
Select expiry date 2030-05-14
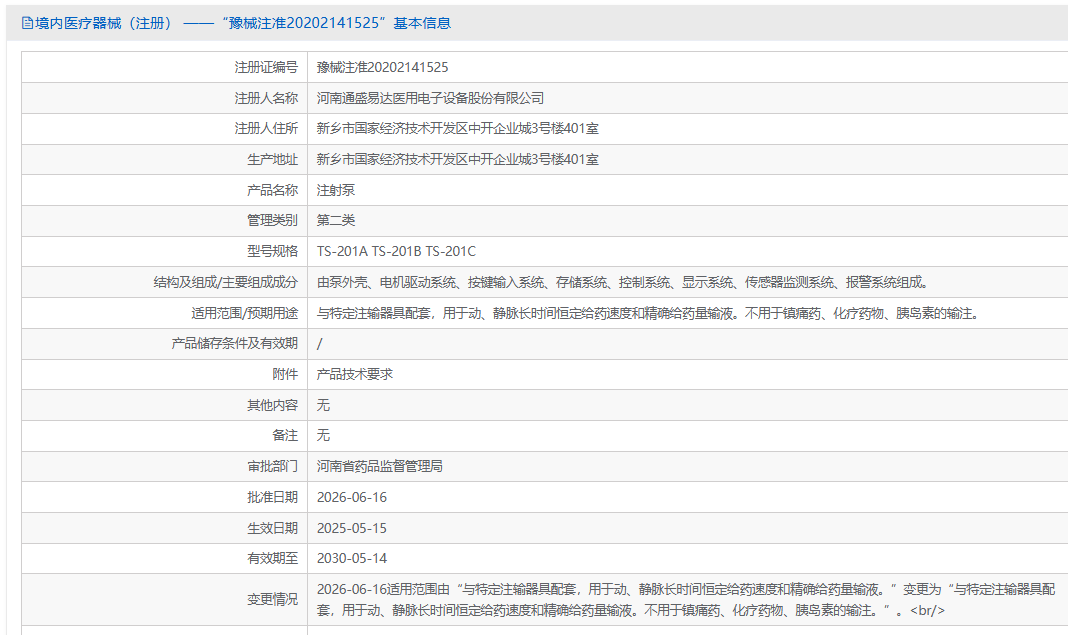(x=351, y=559)
